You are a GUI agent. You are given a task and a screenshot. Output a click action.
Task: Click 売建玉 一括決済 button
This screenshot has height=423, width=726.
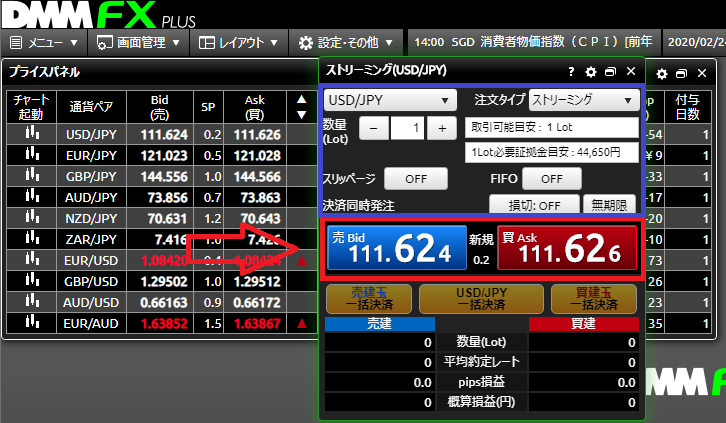369,299
